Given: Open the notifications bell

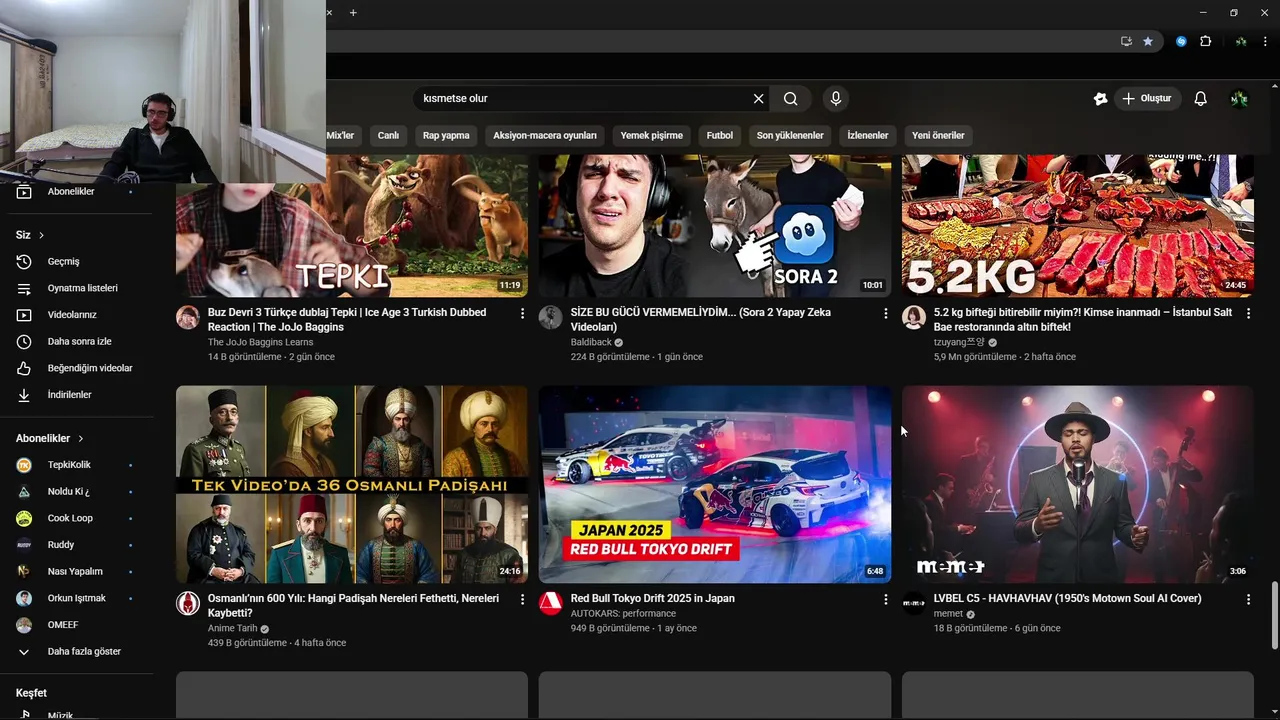Looking at the screenshot, I should click(x=1200, y=98).
